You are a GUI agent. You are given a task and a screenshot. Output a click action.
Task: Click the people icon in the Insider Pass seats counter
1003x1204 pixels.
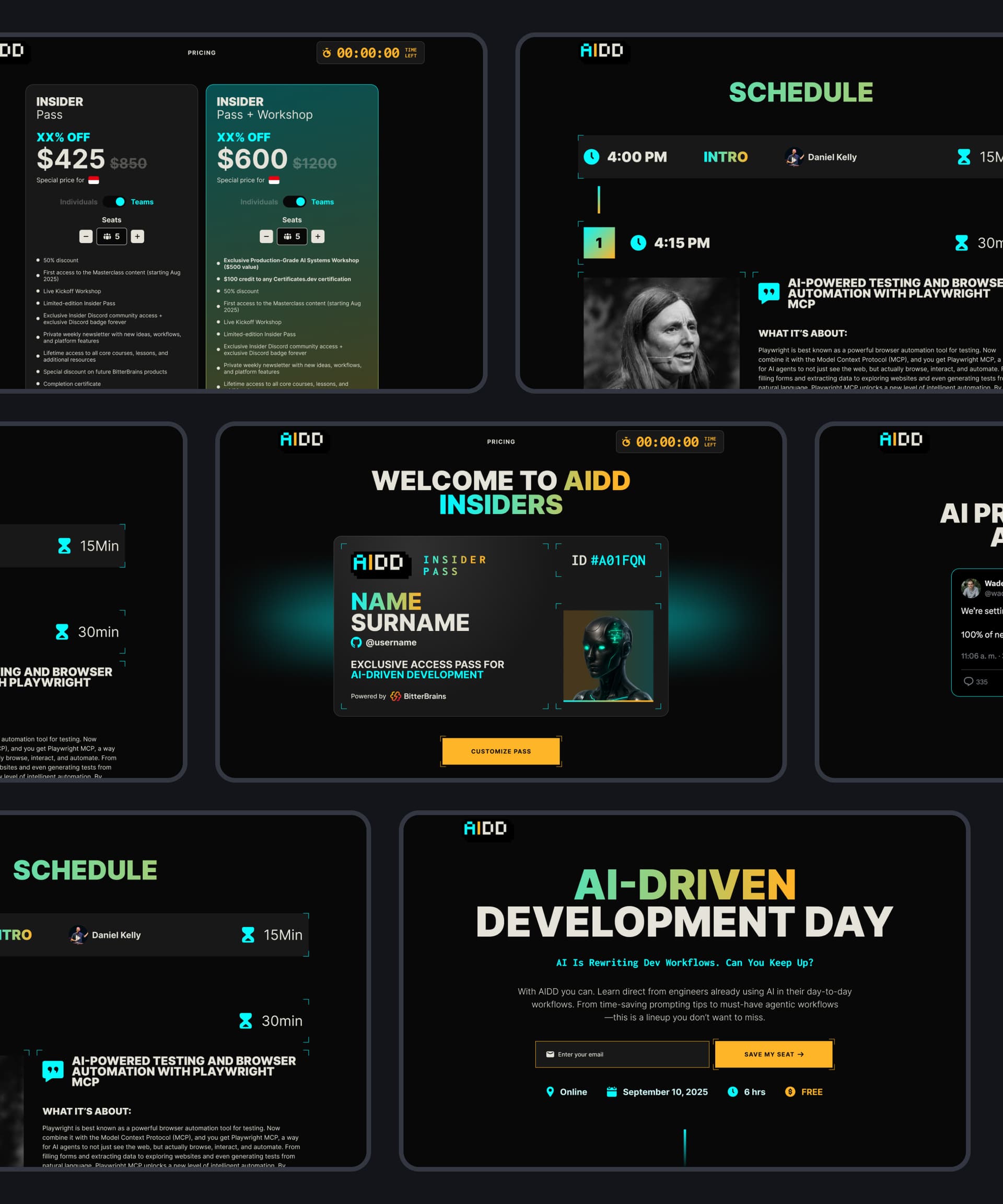(x=107, y=236)
